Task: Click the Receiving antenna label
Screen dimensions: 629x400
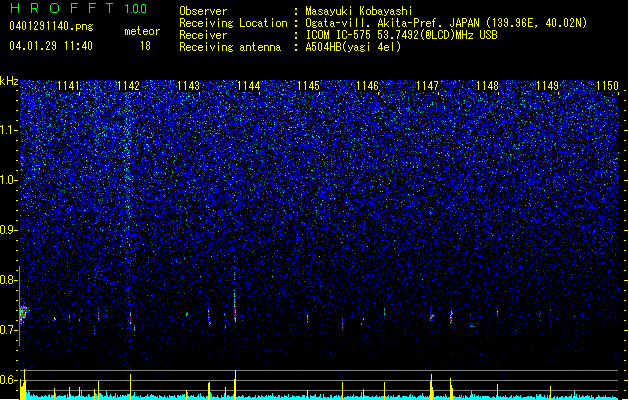Action: (230, 47)
